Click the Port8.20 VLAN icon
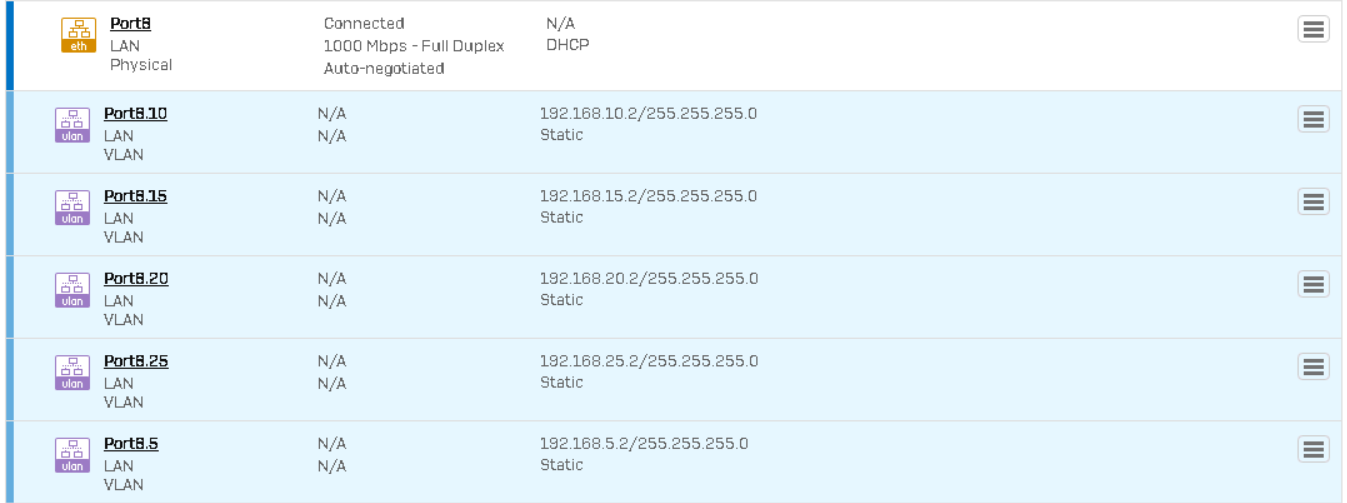 72,290
